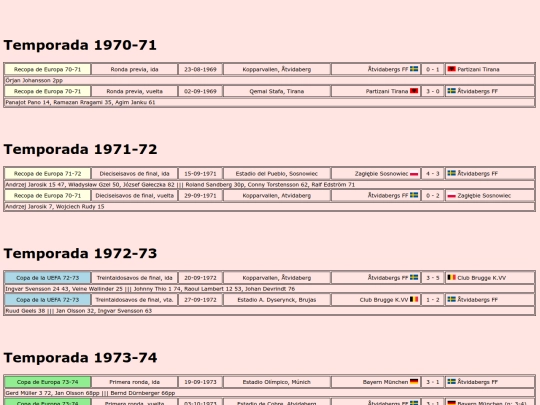Viewport: 540px width, 405px height.
Task: Click 'Copa de Europa 73-74' cell, Primera ronda ida row
Action: tap(48, 382)
